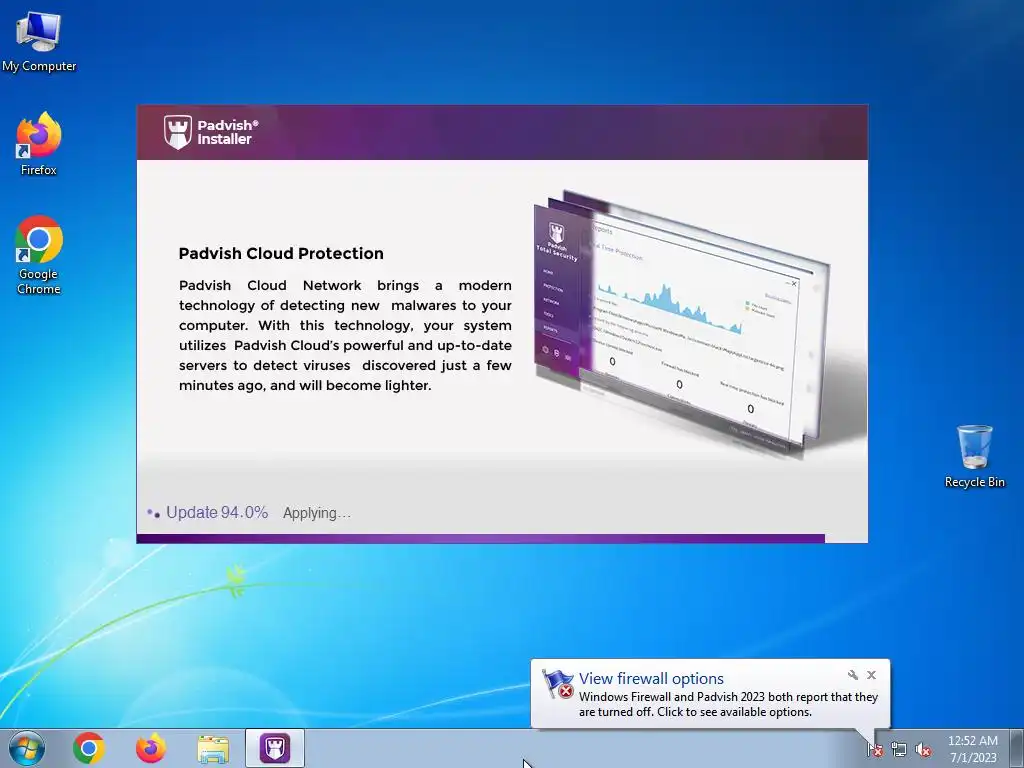1024x768 pixels.
Task: Click the Show desktop strip beside the clock
Action: point(1017,748)
